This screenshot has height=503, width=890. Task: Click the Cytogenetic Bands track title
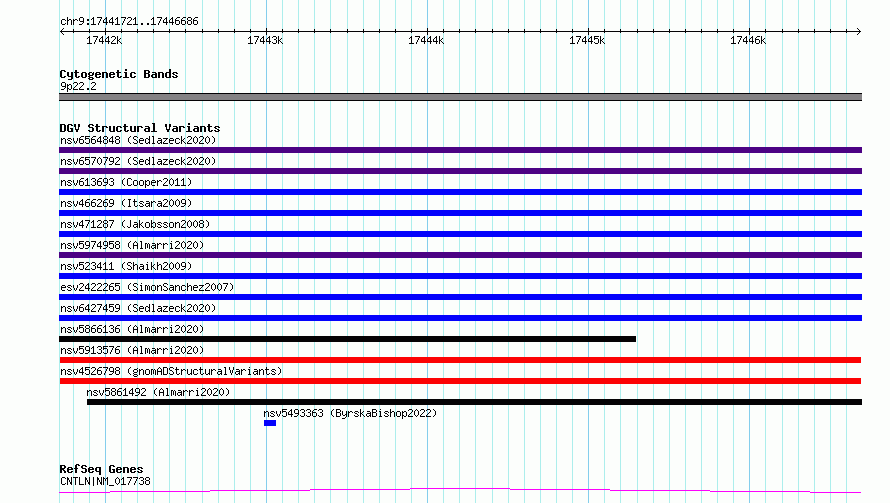pos(119,74)
